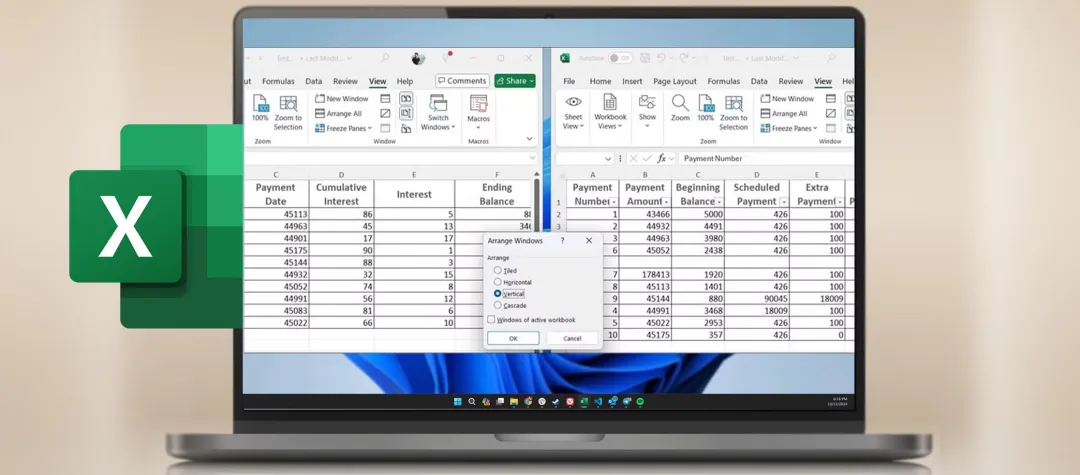1080x475 pixels.
Task: Open the Insert tab in right window
Action: pos(632,81)
